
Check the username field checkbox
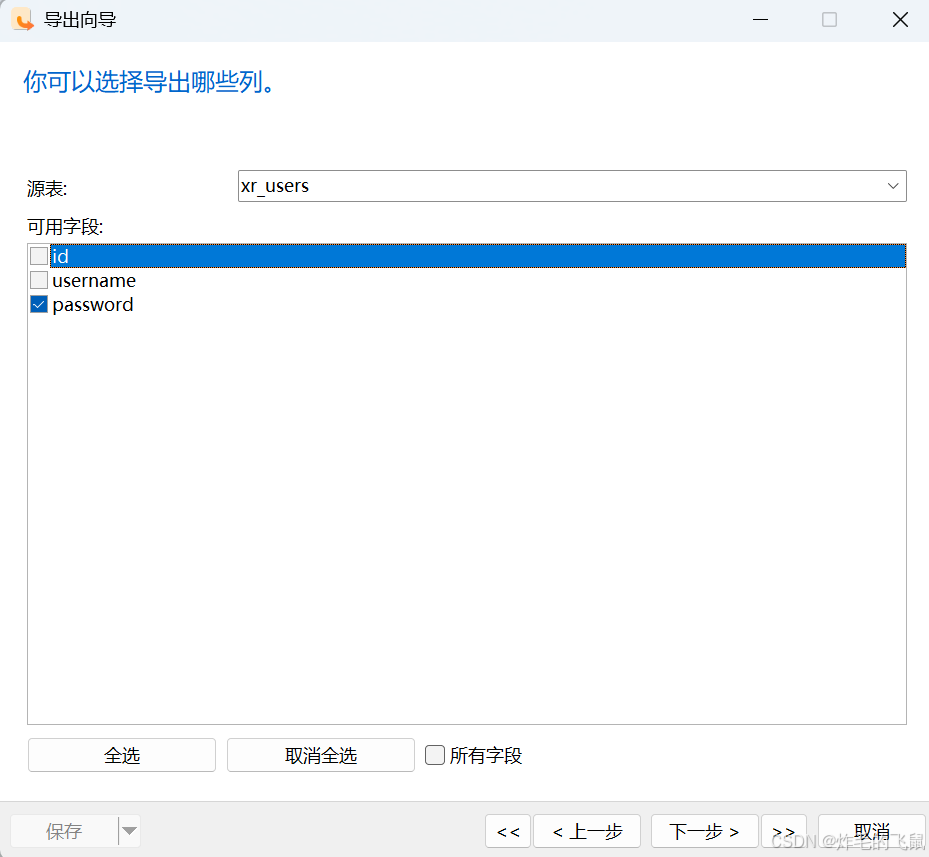(38, 280)
